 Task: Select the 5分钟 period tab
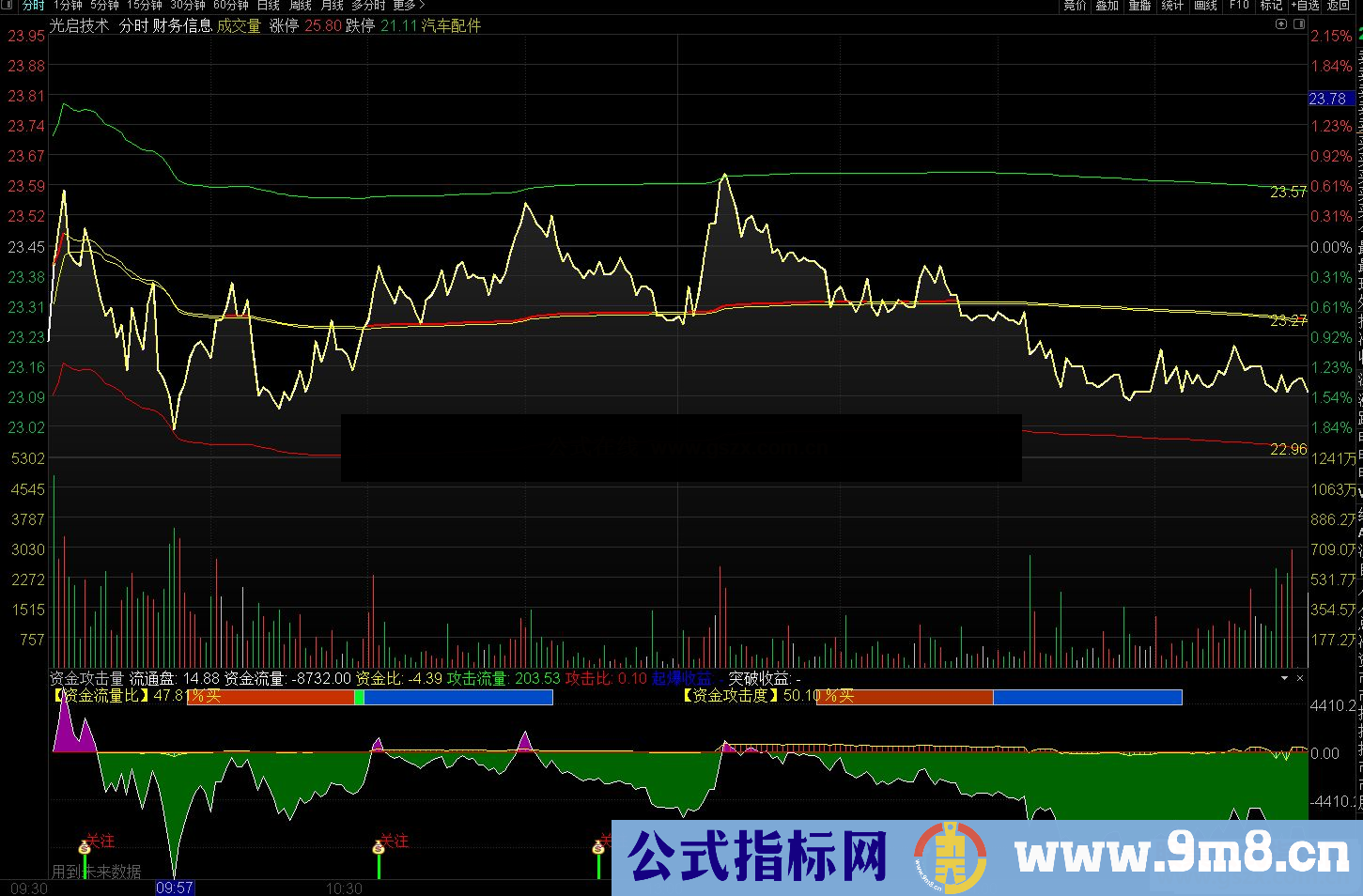[x=104, y=6]
